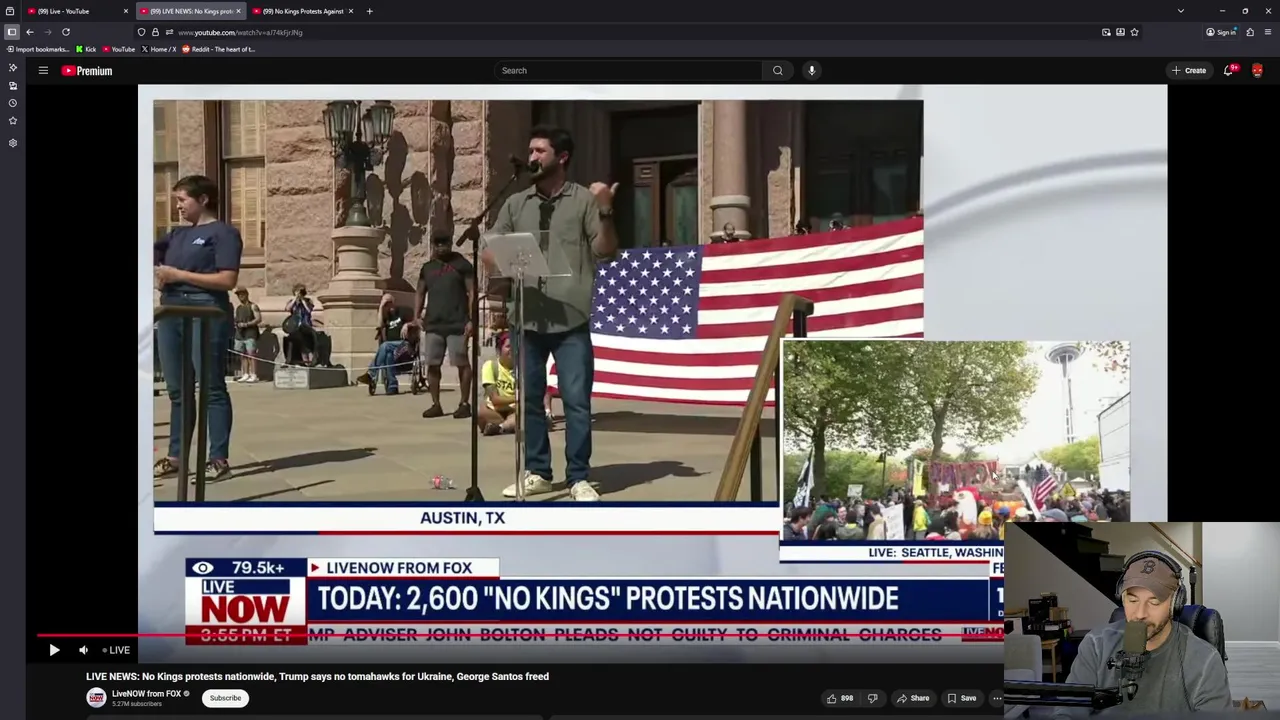Screen dimensions: 1280x720
Task: Open more actions three-dot menu
Action: click(996, 698)
